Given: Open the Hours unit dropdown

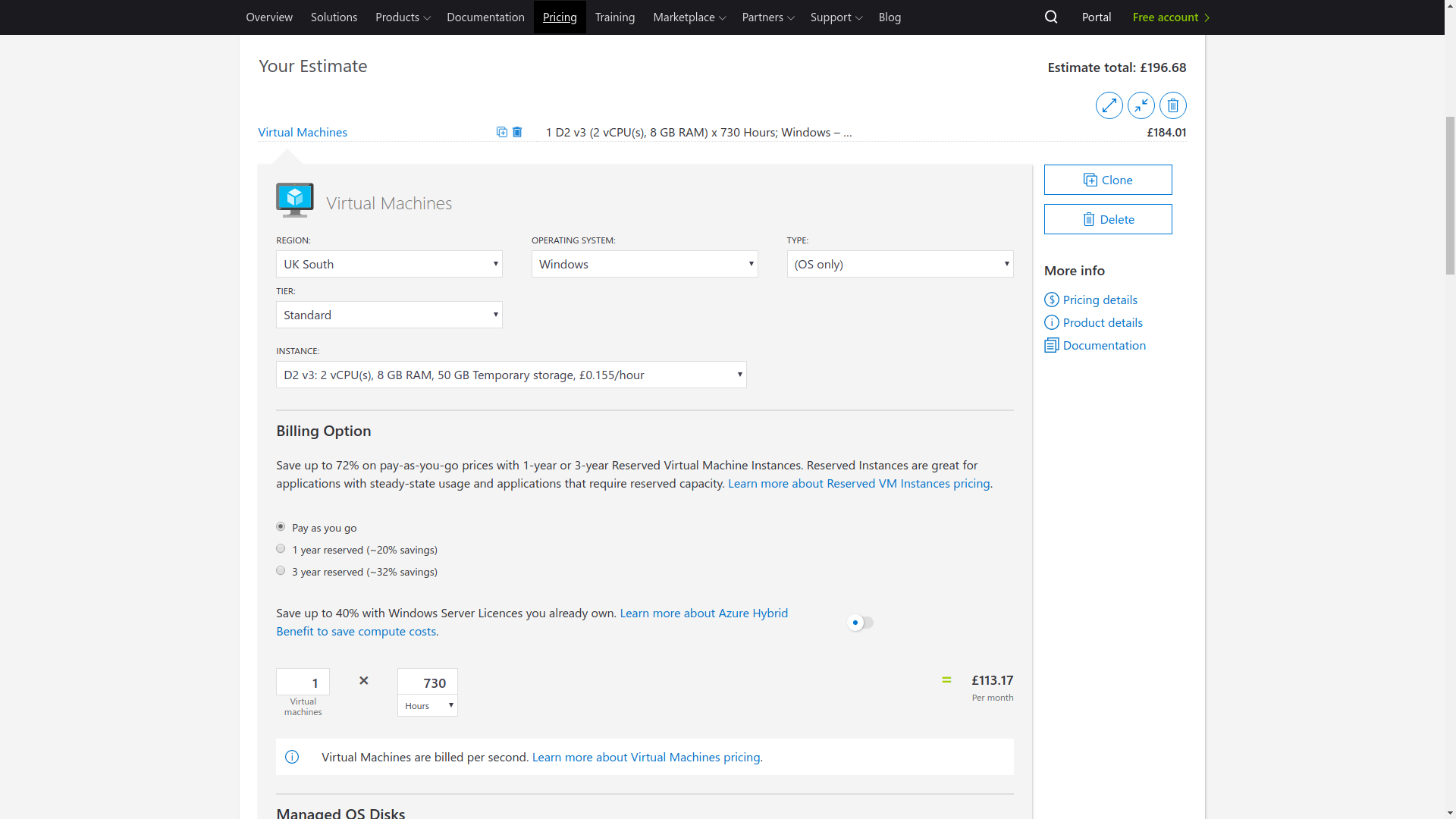Looking at the screenshot, I should tap(428, 706).
